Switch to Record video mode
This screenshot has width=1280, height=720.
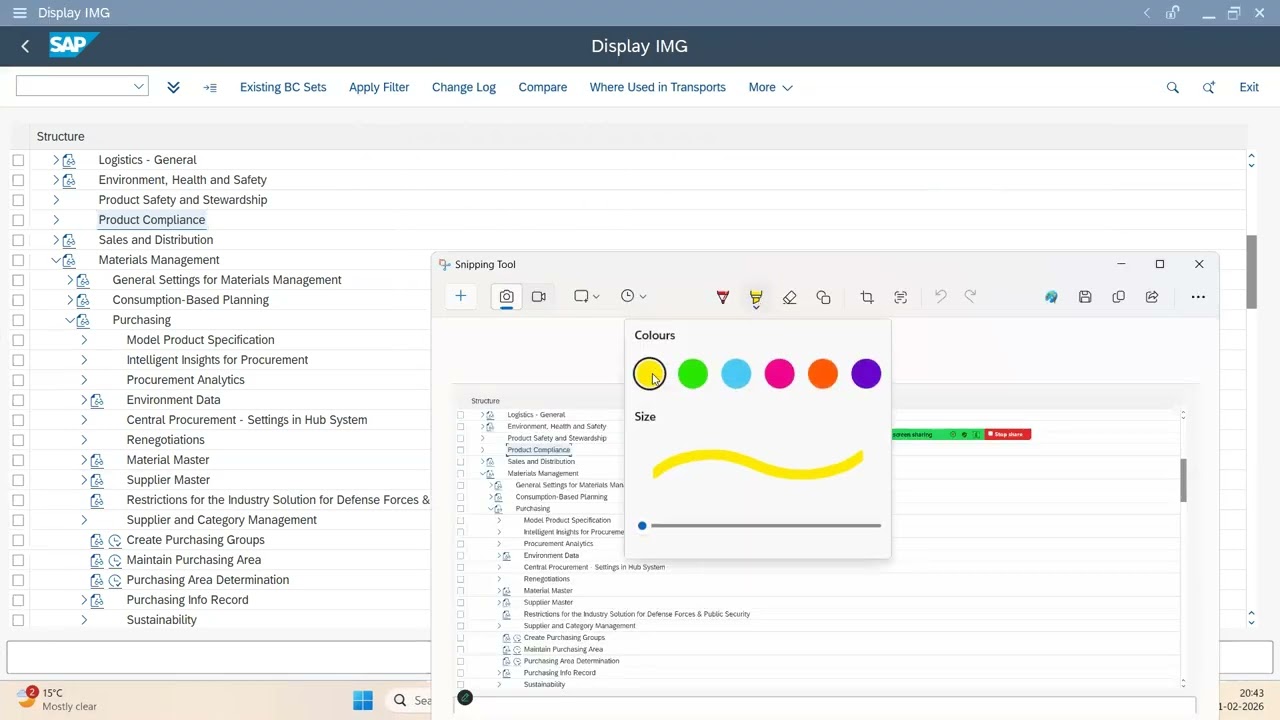pyautogui.click(x=539, y=296)
